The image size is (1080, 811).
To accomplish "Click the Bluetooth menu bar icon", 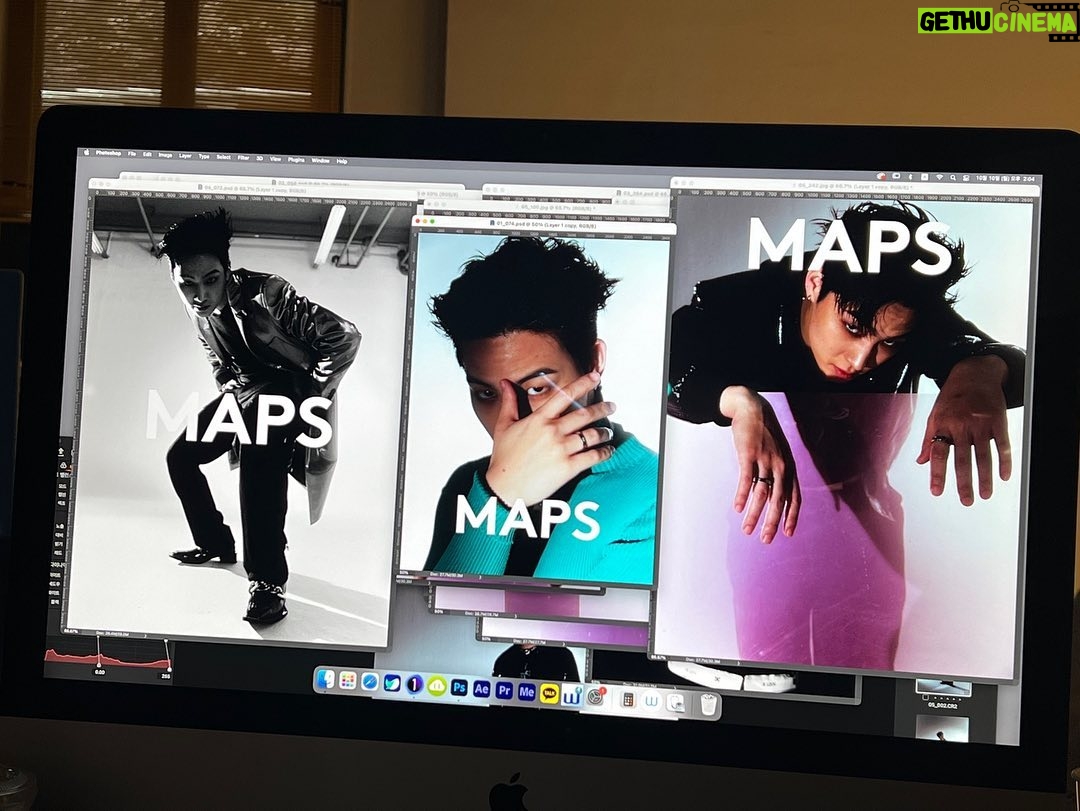I will pos(911,177).
